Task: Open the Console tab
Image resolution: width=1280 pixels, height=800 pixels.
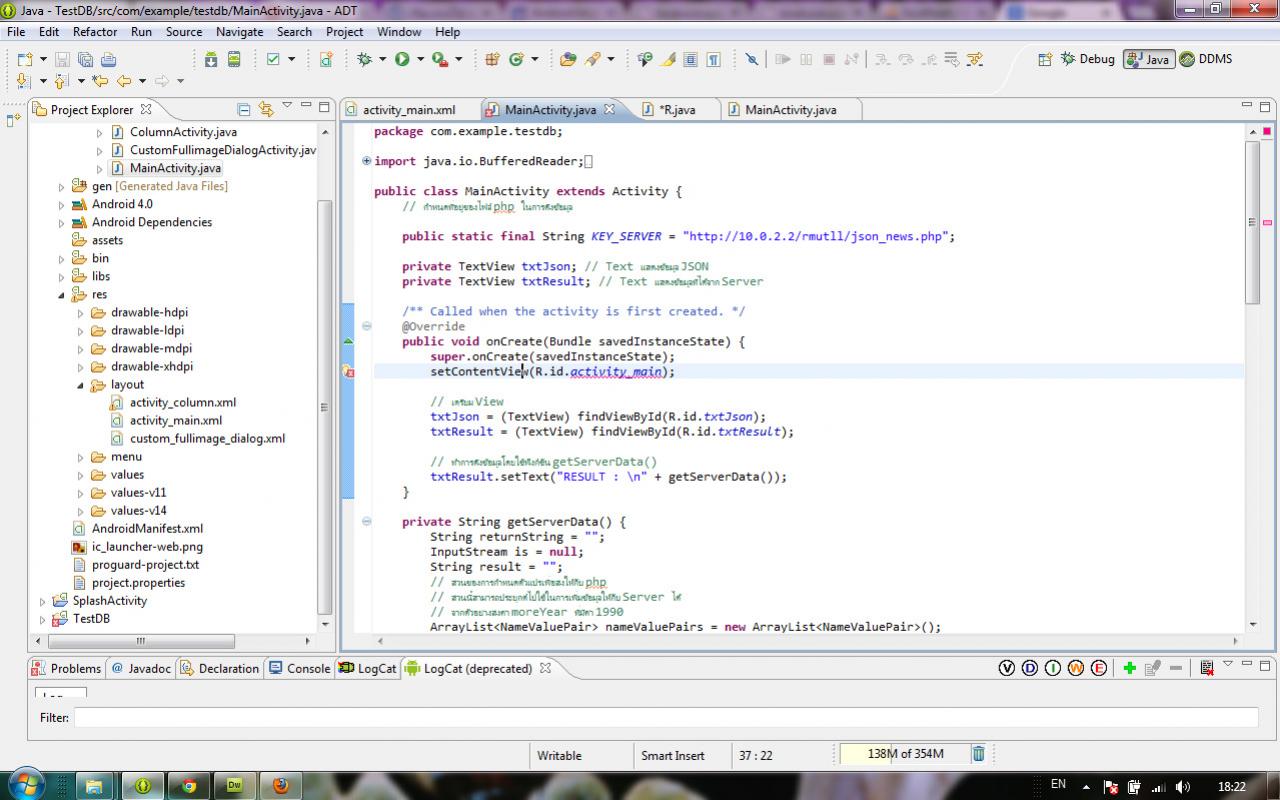Action: point(299,668)
